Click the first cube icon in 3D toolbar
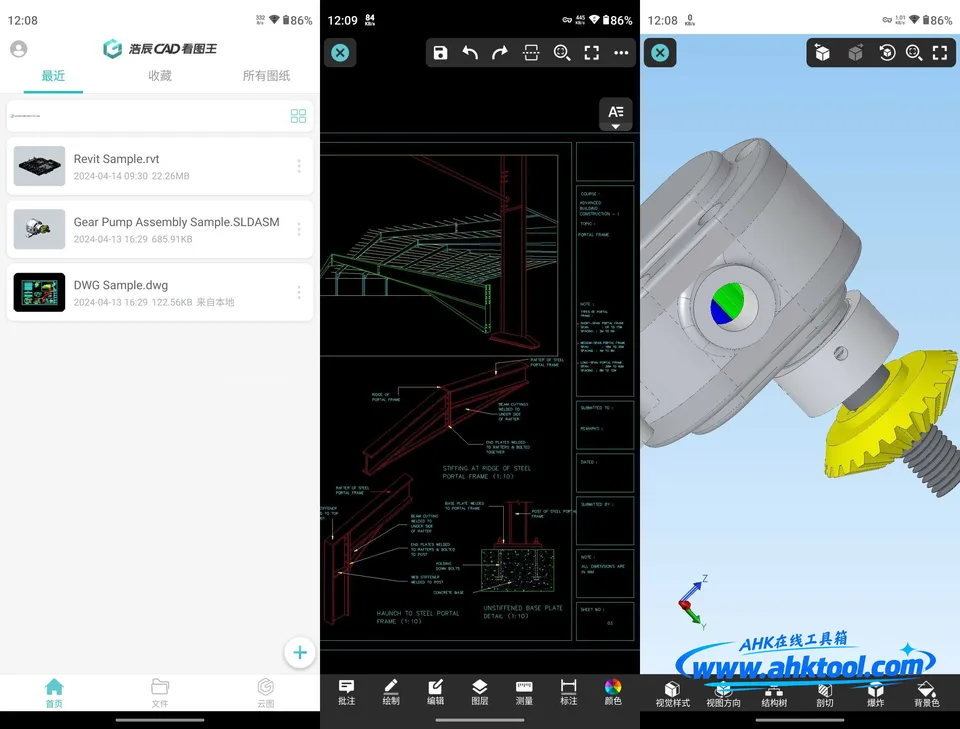 click(822, 53)
